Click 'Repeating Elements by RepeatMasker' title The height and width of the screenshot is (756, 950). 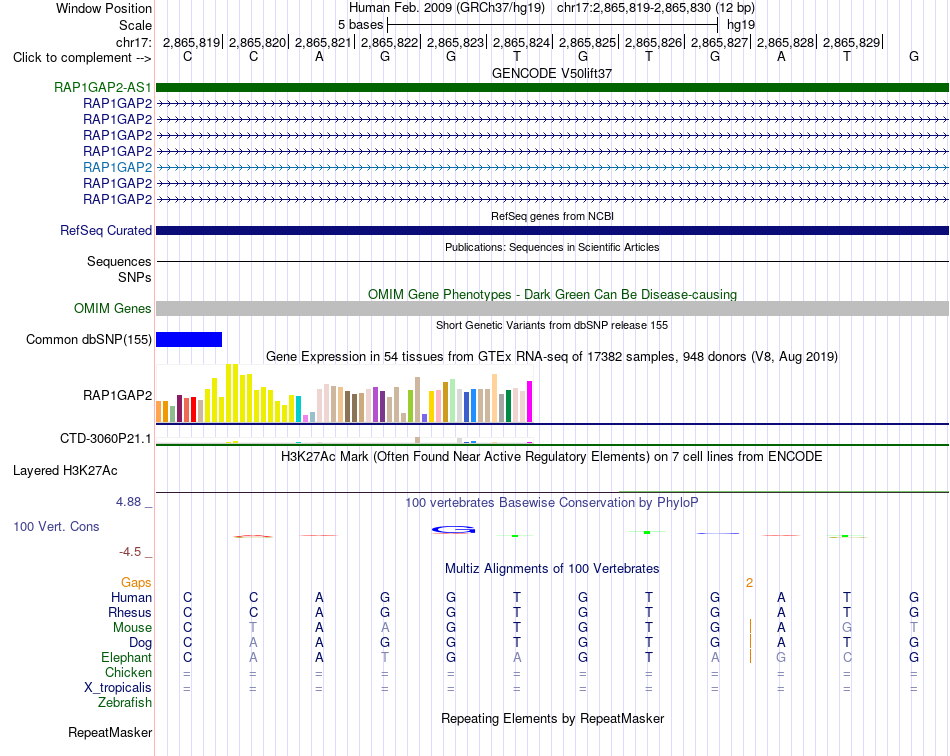(x=552, y=719)
